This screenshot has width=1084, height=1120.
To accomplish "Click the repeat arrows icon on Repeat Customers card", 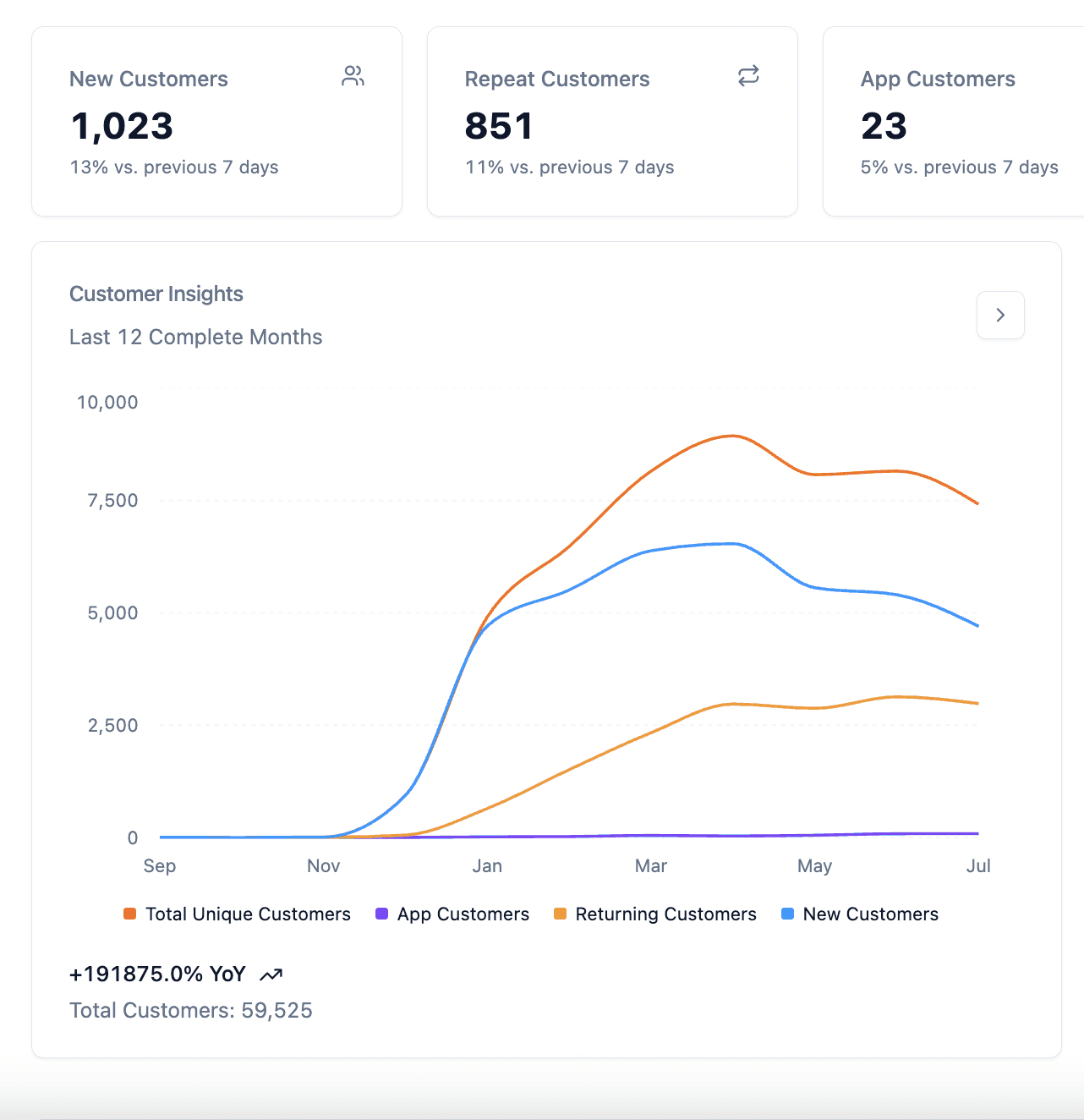I will click(x=748, y=76).
